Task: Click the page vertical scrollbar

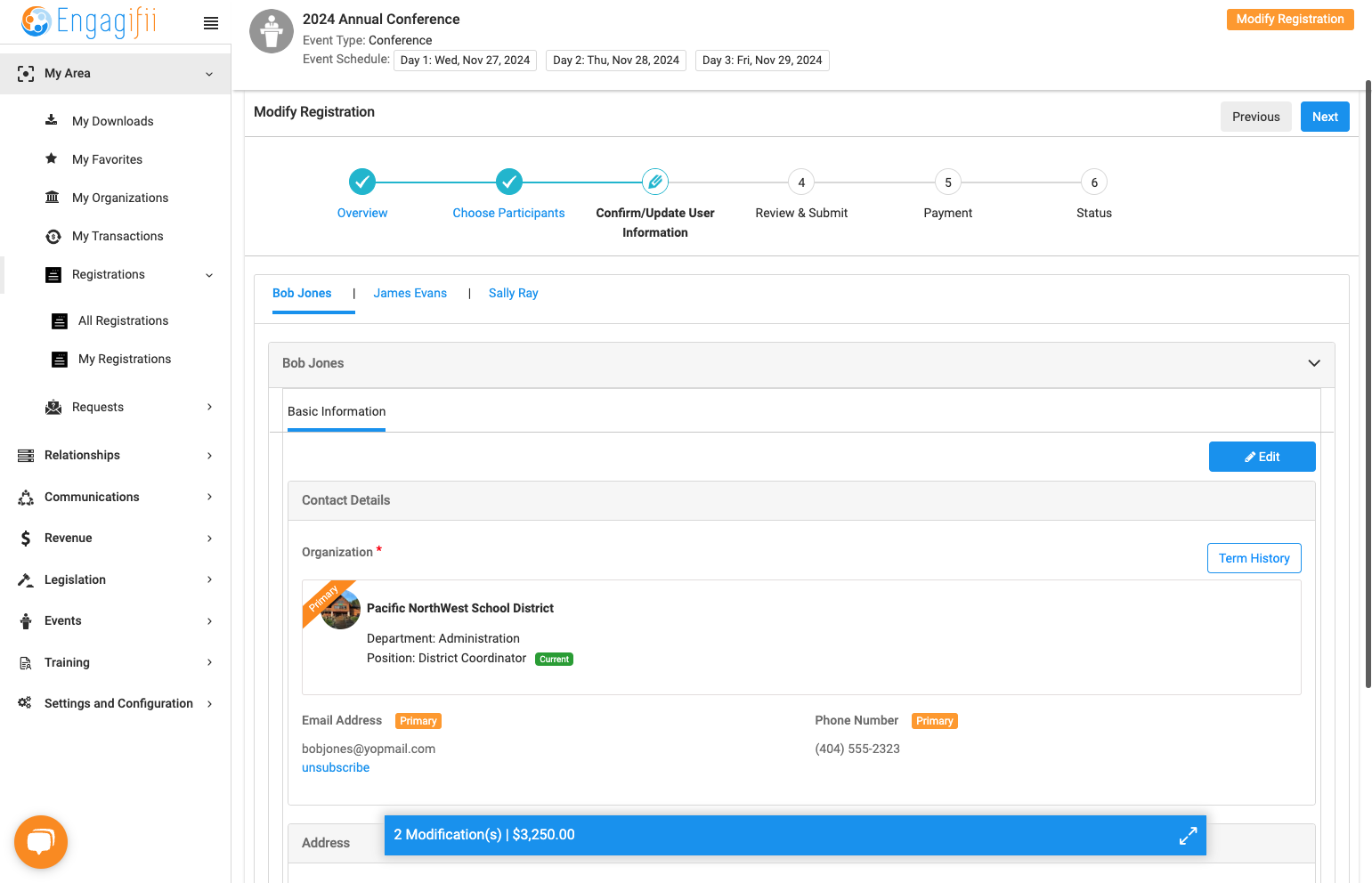Action: pyautogui.click(x=1368, y=383)
